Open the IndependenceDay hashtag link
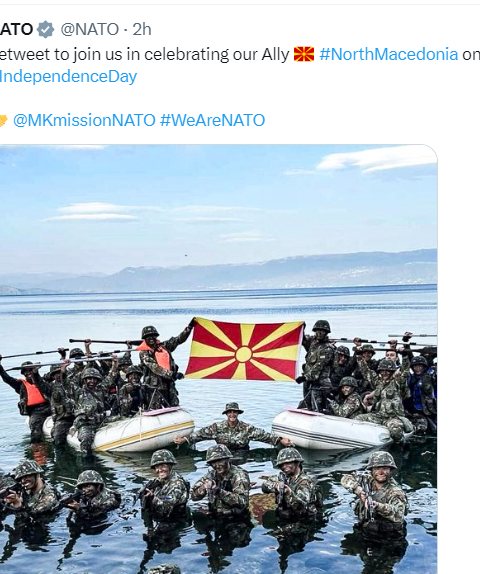 (68, 77)
